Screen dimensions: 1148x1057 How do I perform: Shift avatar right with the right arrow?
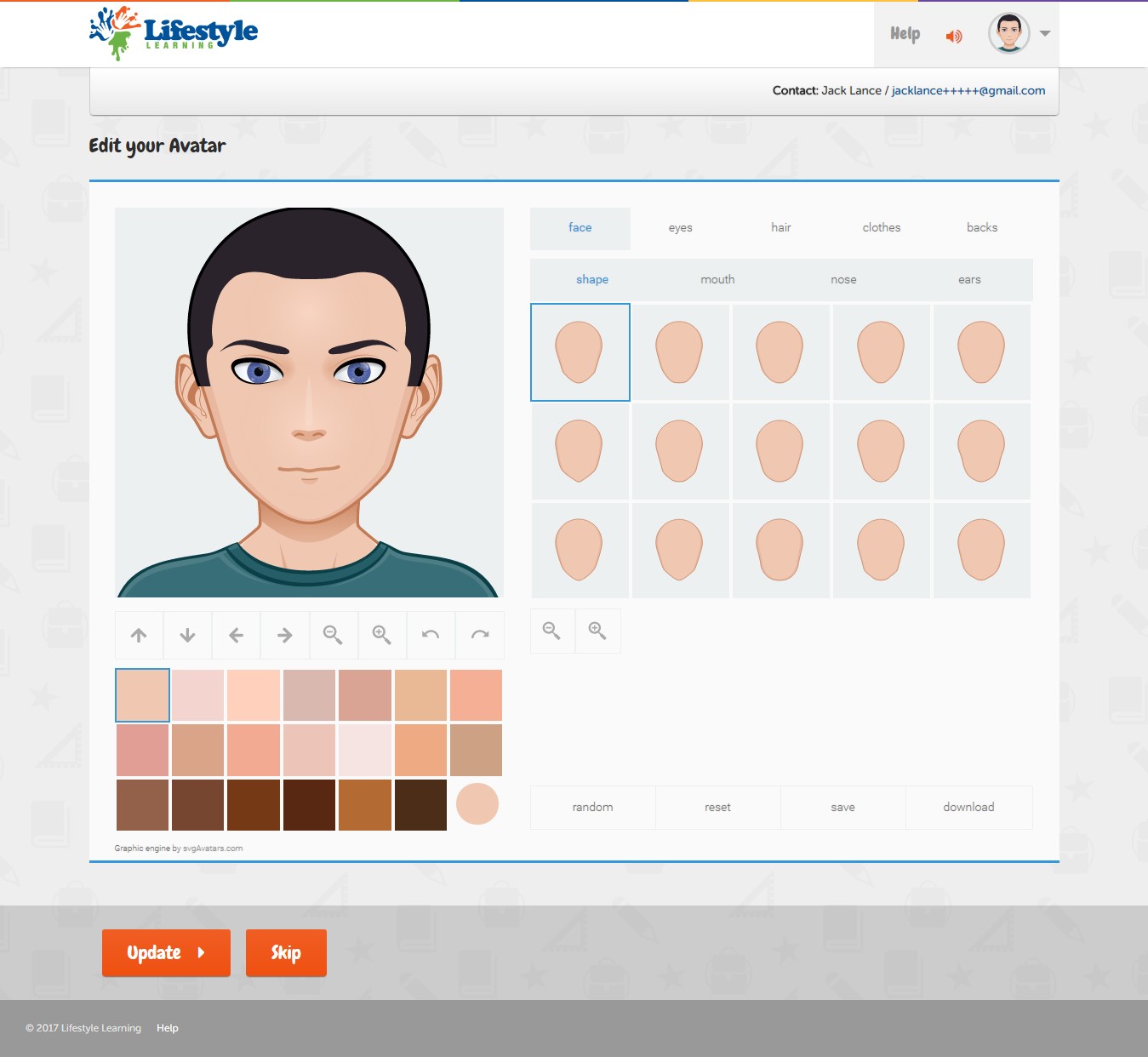click(285, 635)
